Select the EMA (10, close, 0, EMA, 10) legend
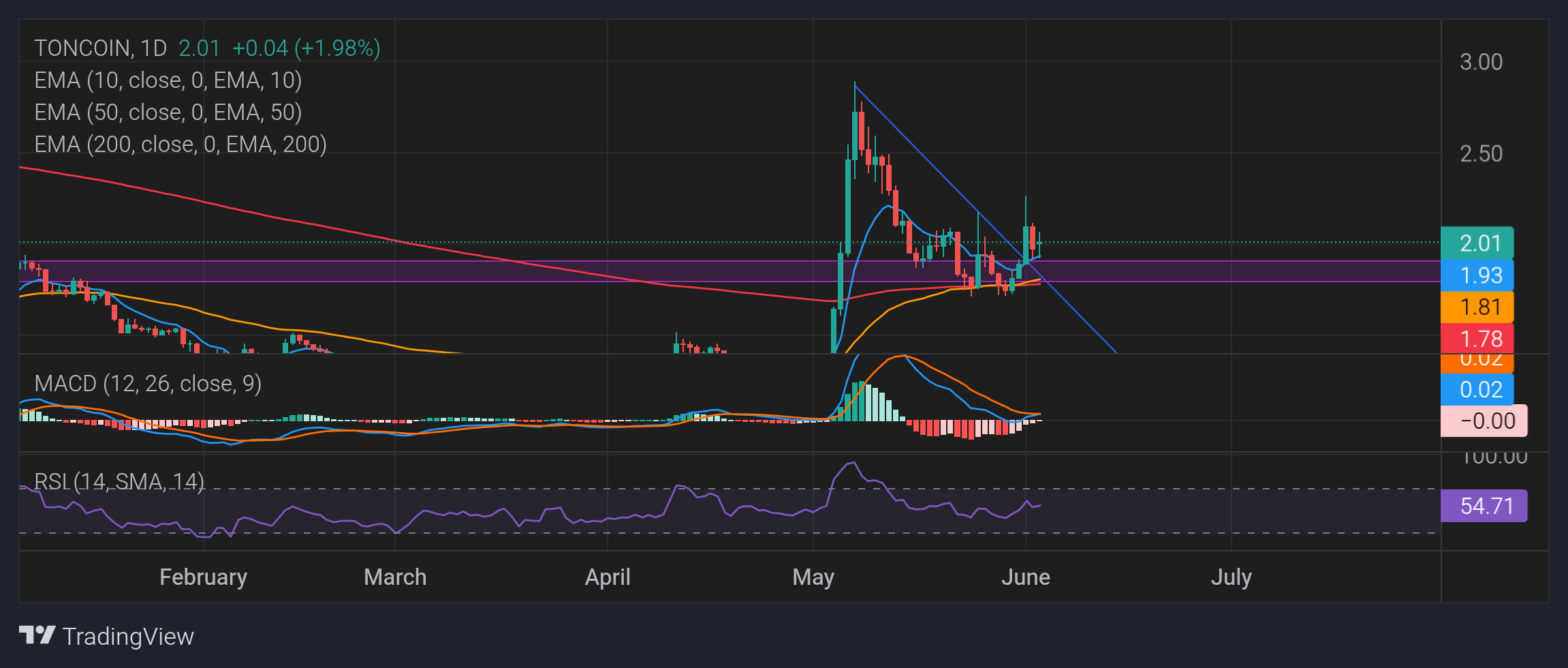The width and height of the screenshot is (1568, 668). point(168,80)
